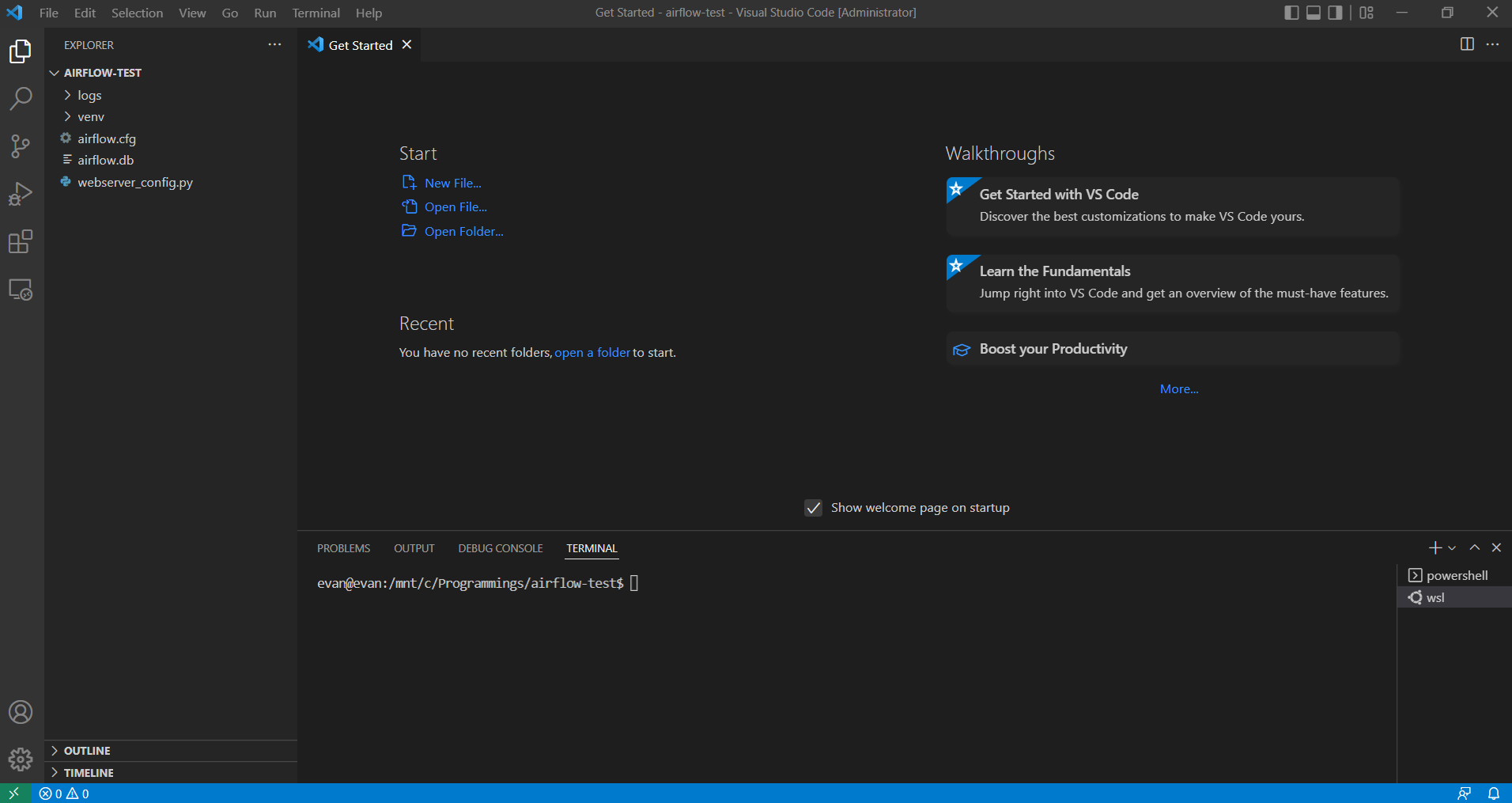Open the Manage settings gear

pyautogui.click(x=21, y=759)
